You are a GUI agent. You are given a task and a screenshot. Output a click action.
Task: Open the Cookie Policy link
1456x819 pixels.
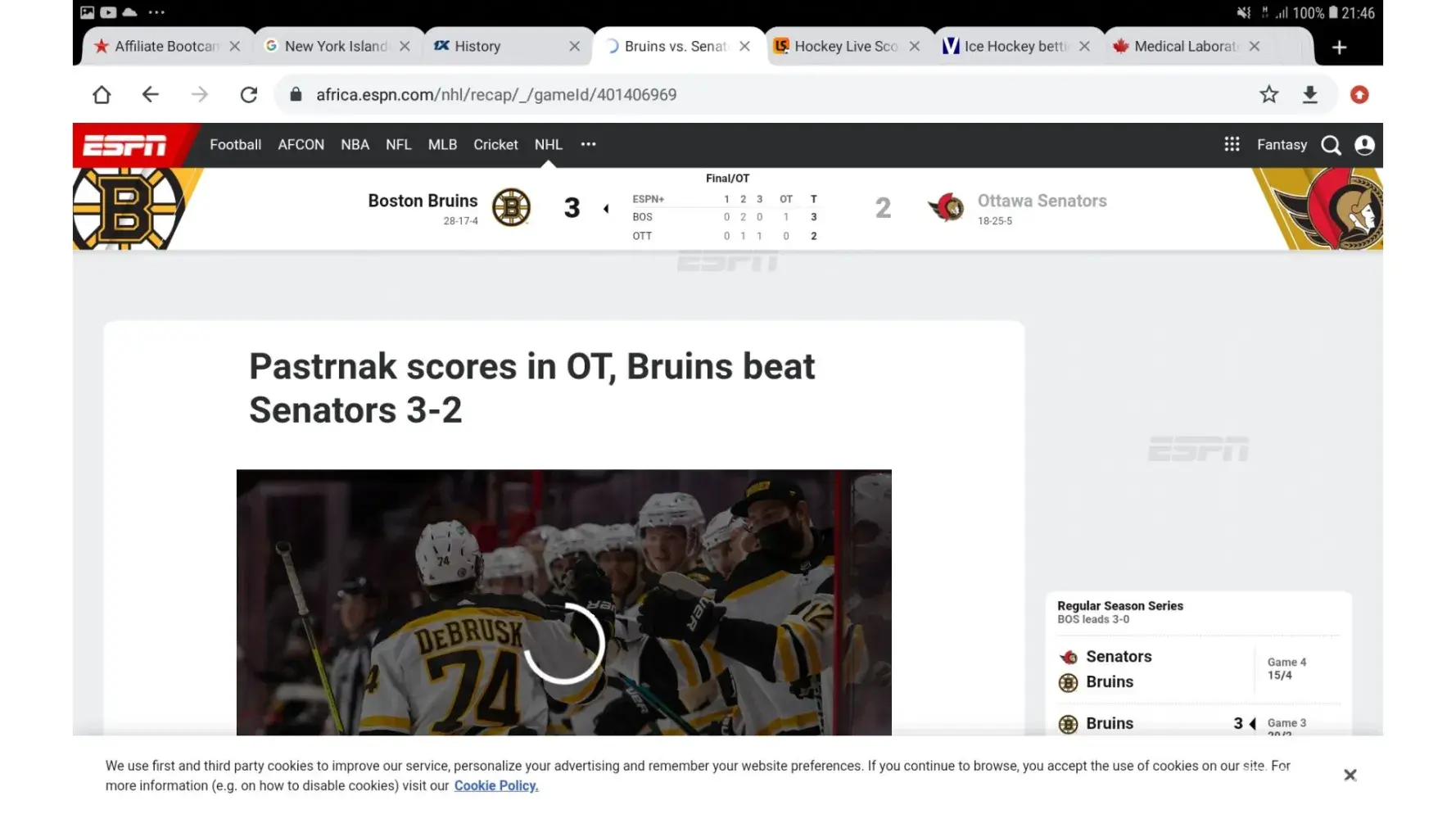click(x=495, y=785)
